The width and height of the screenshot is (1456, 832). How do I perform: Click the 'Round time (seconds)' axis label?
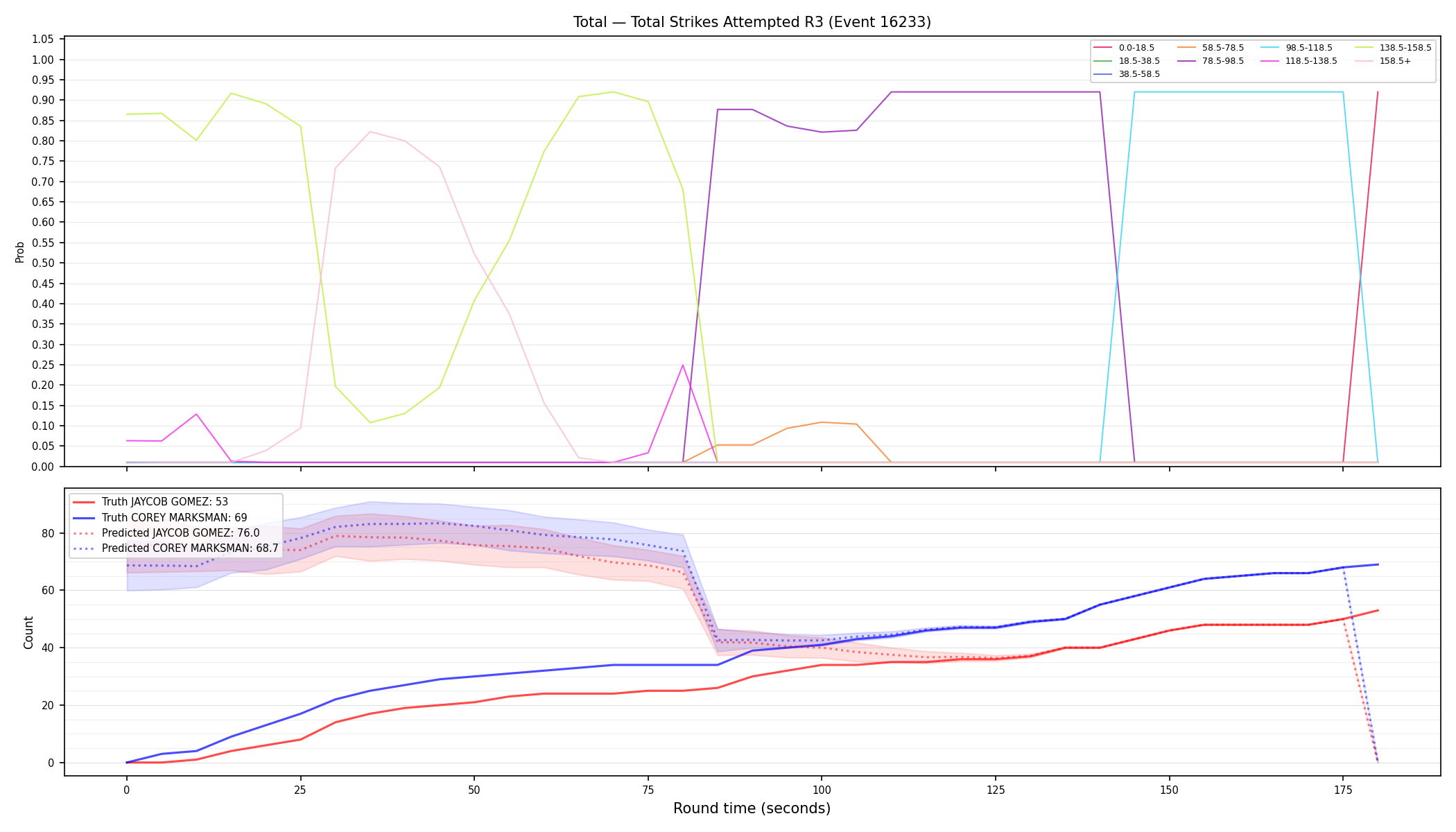click(752, 808)
